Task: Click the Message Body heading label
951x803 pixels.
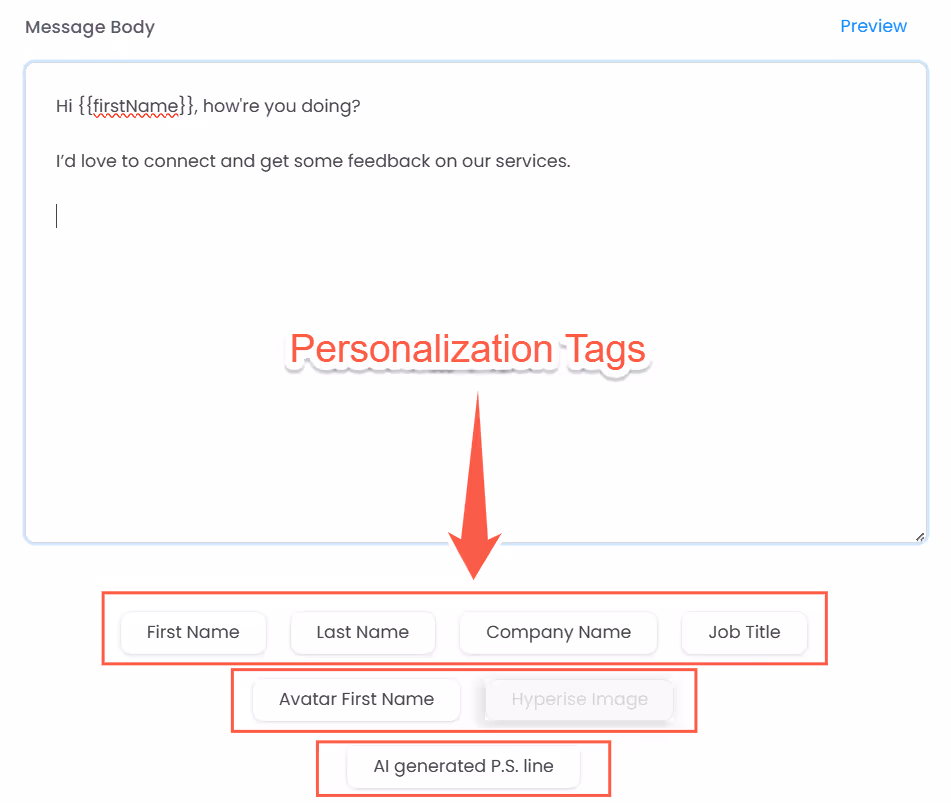Action: [89, 27]
